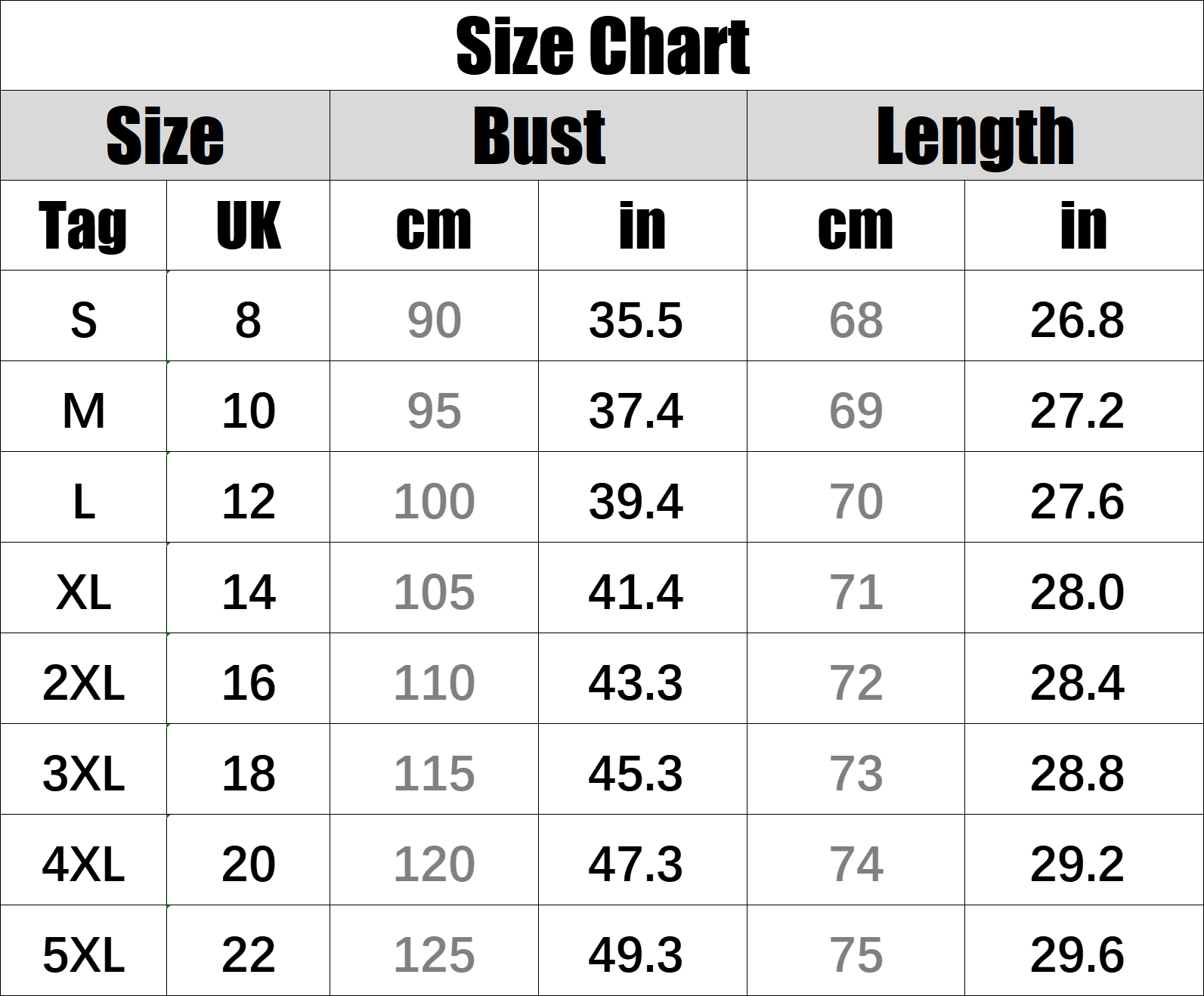Screen dimensions: 1204x996
Task: Click the Tag subheader cell
Action: pos(83,226)
